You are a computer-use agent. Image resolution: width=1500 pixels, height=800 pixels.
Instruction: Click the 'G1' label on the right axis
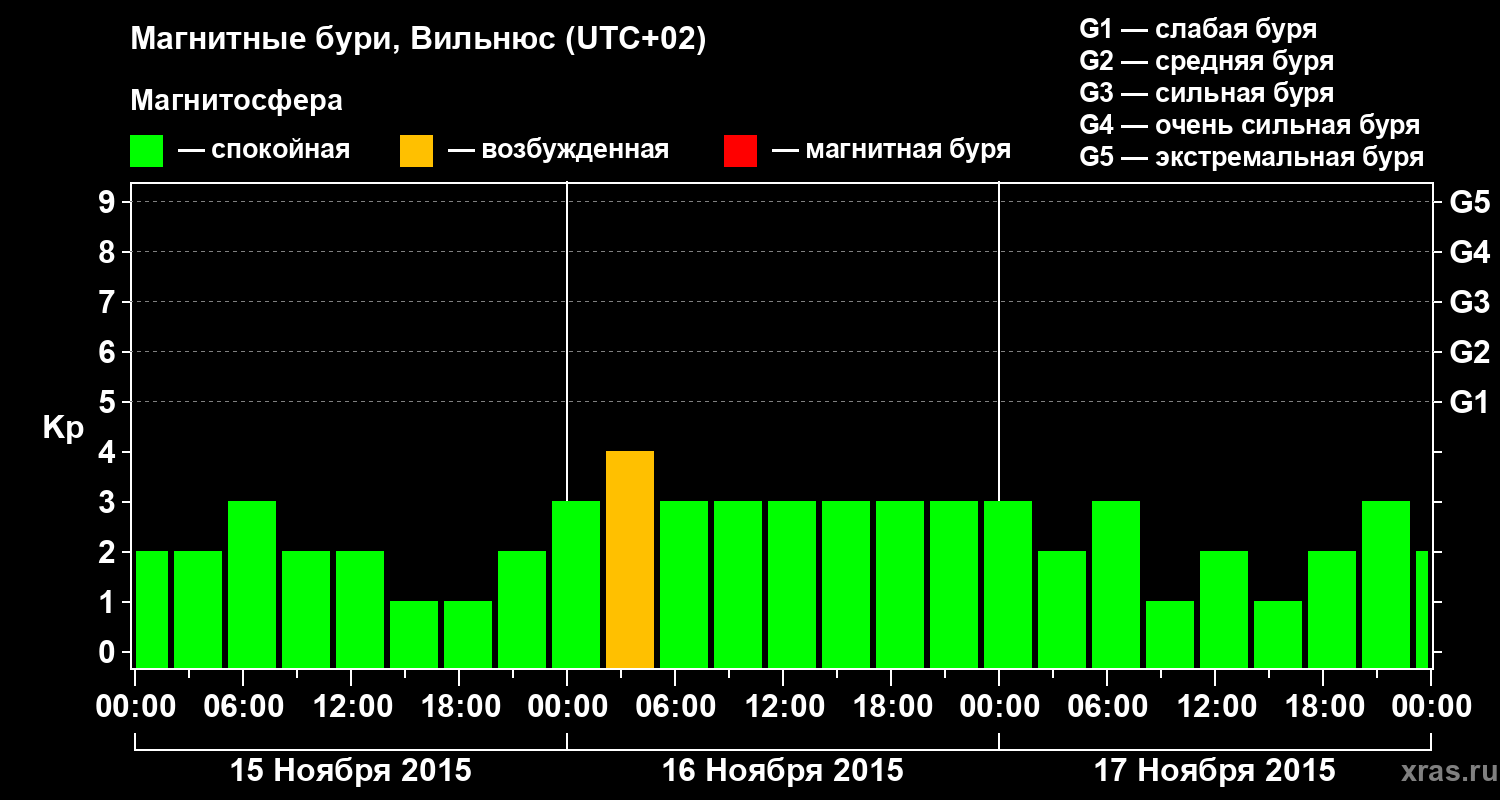coord(1469,402)
